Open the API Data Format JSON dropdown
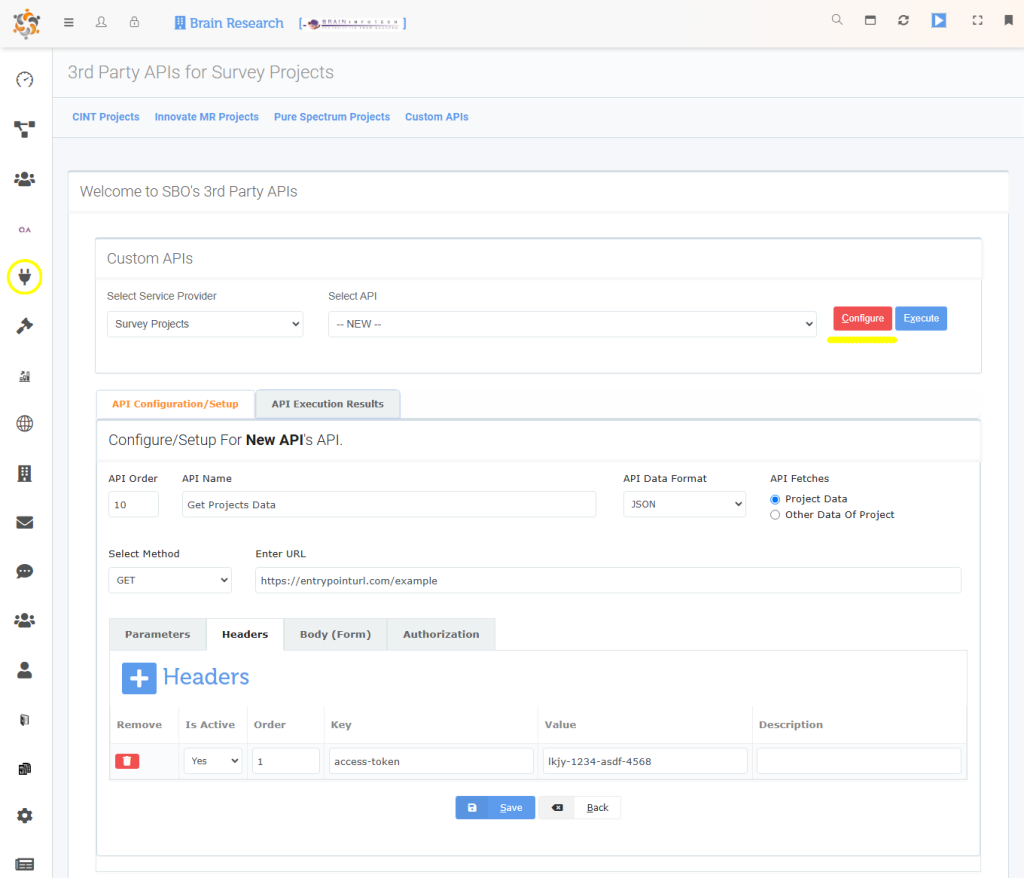1024x878 pixels. point(684,504)
